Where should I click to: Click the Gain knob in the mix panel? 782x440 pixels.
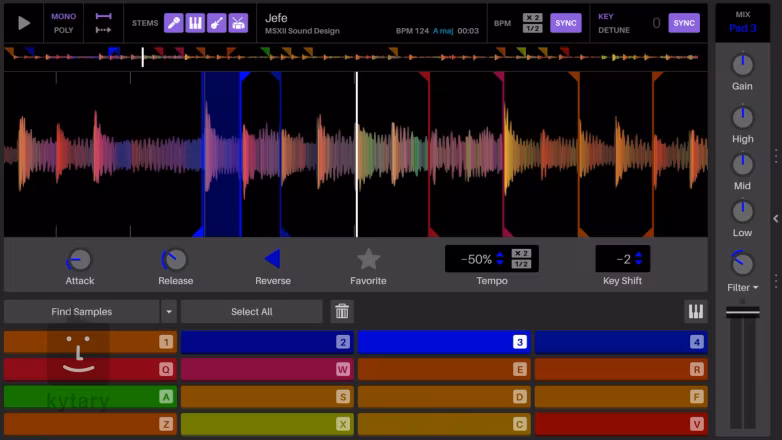click(742, 65)
